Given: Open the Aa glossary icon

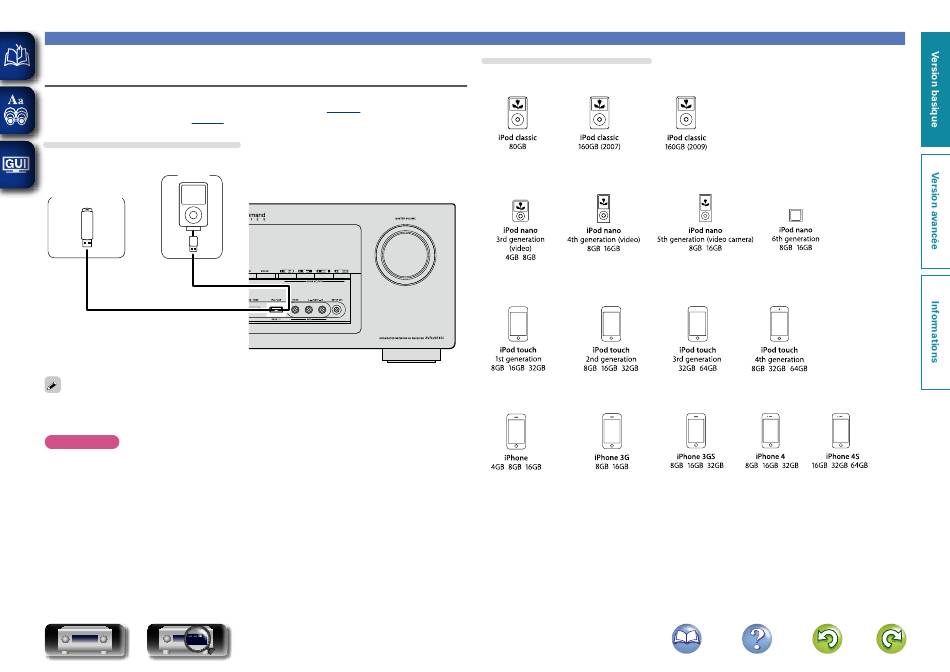Looking at the screenshot, I should point(17,110).
